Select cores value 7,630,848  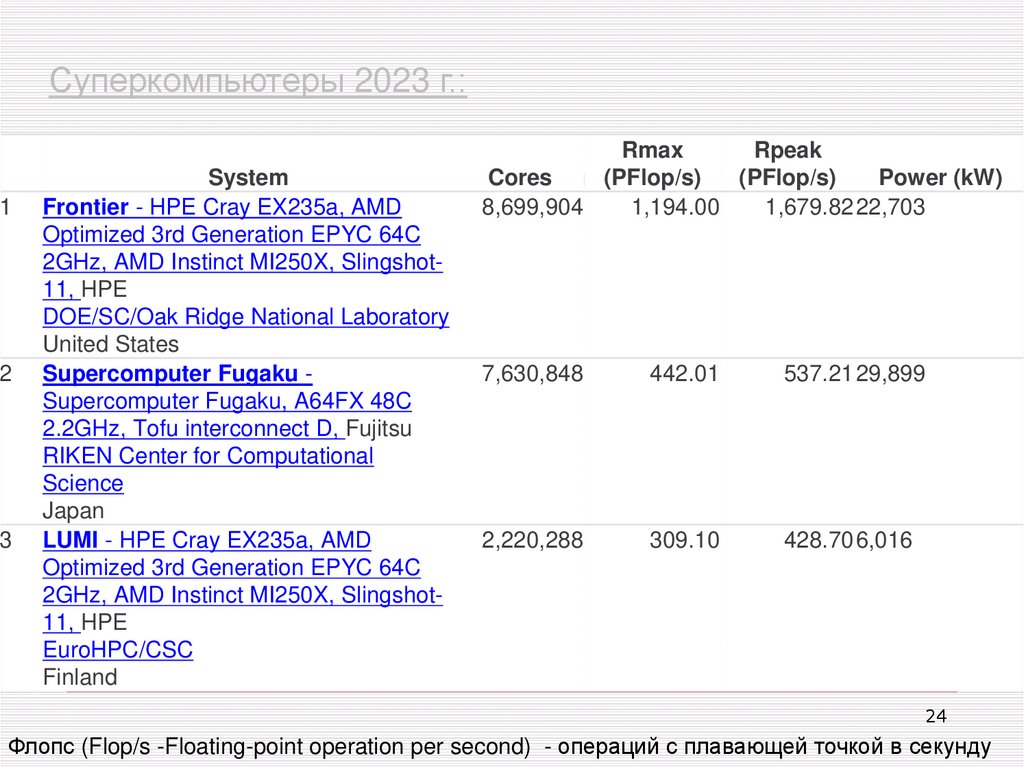point(532,374)
